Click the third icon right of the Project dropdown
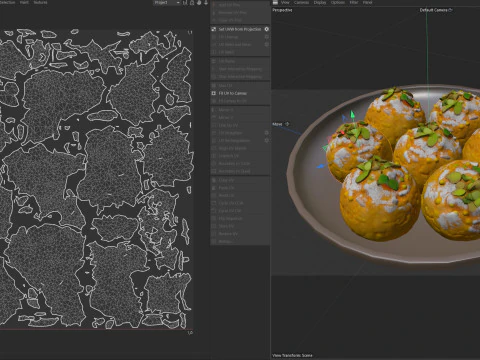The width and height of the screenshot is (480, 360). 199,2
